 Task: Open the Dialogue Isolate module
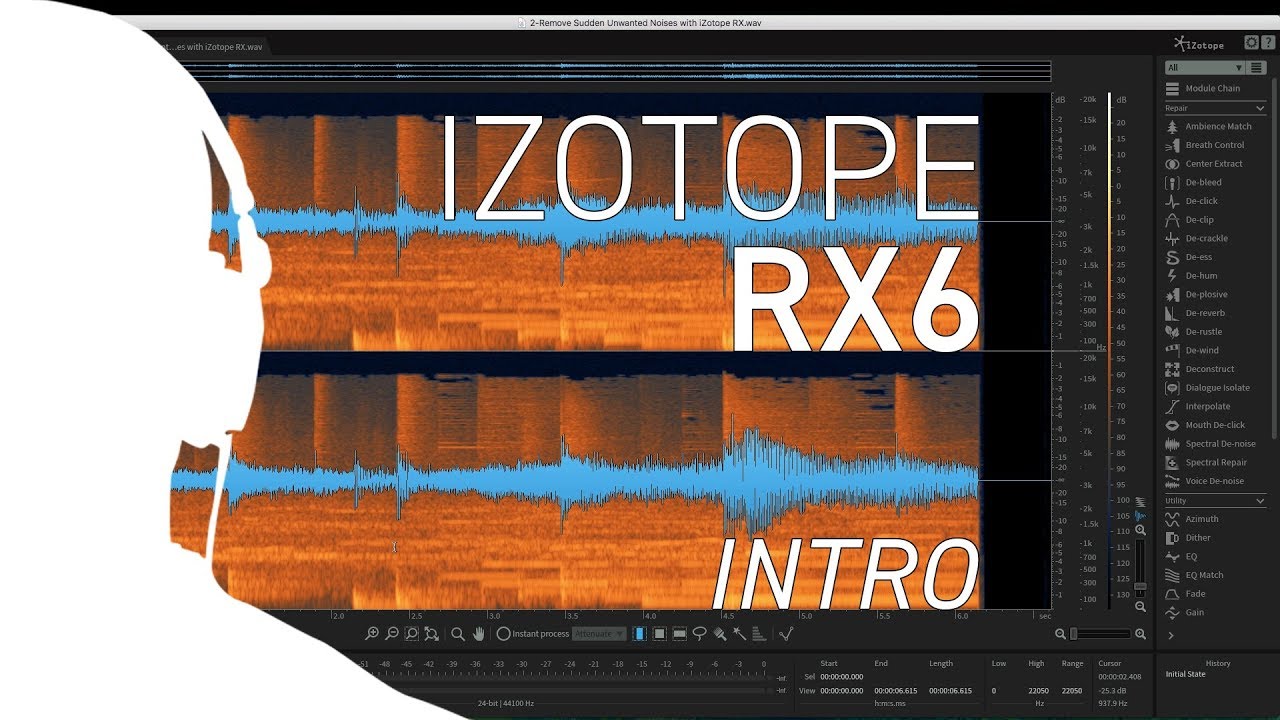point(1209,388)
